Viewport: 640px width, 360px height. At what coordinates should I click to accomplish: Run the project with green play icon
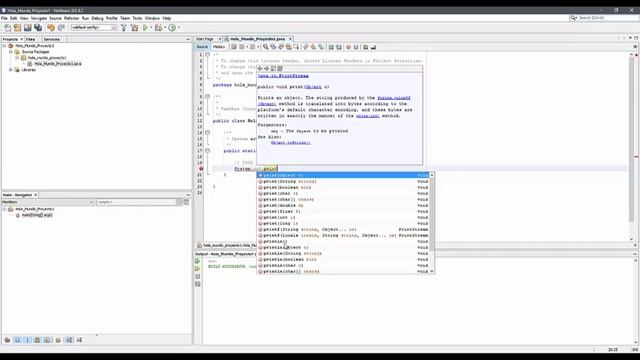click(x=145, y=28)
